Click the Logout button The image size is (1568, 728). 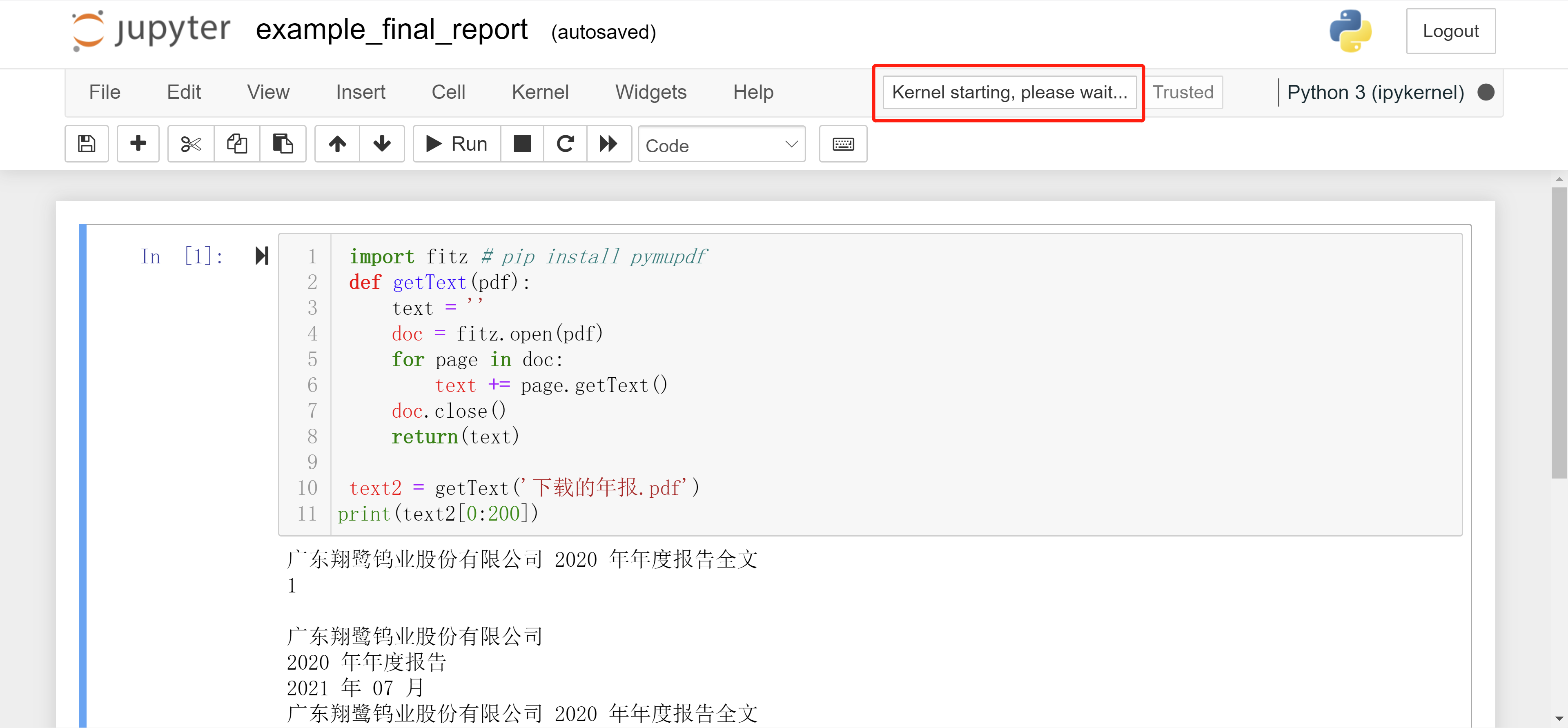coord(1450,31)
